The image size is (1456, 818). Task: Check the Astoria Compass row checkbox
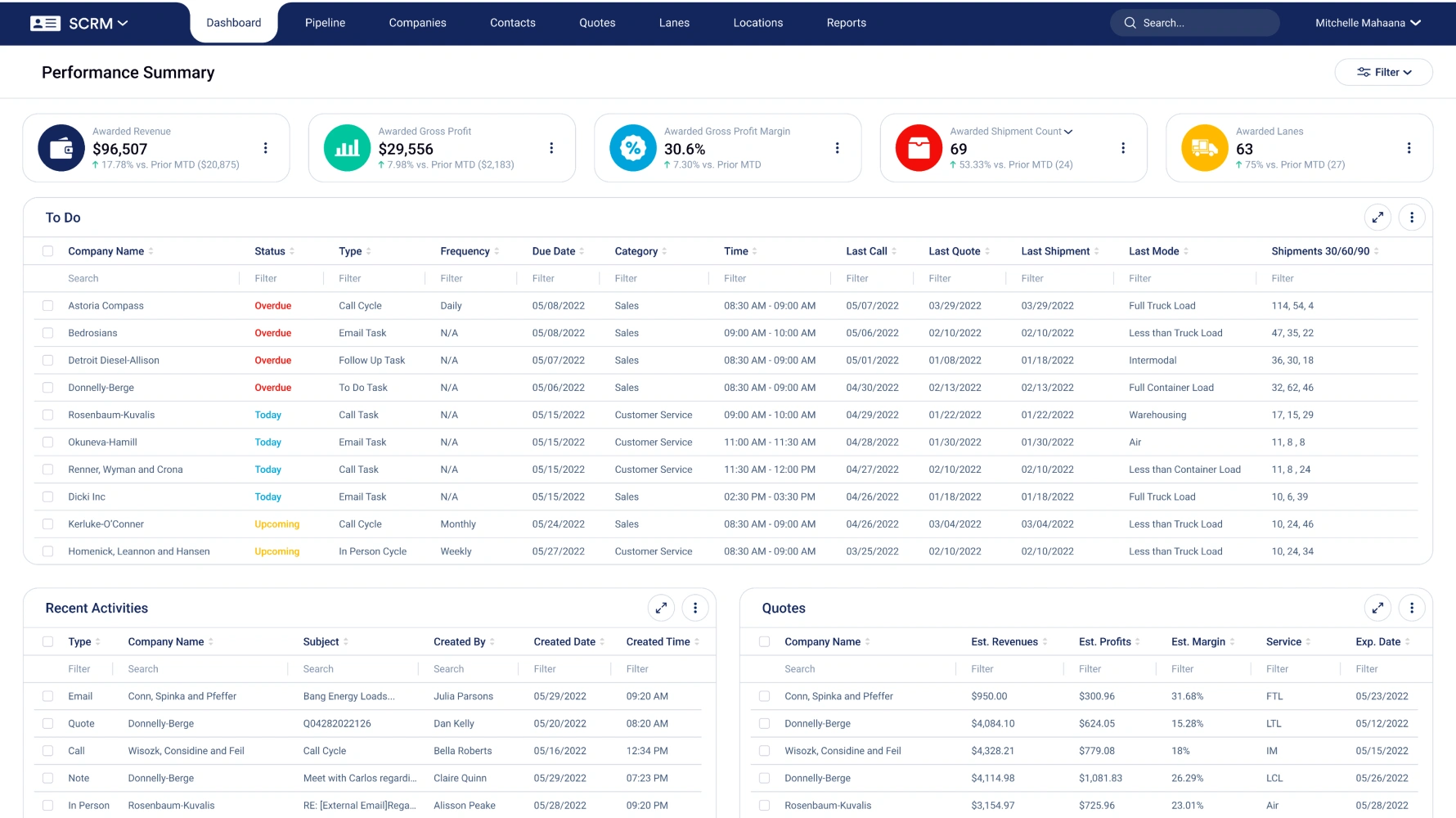pos(48,306)
